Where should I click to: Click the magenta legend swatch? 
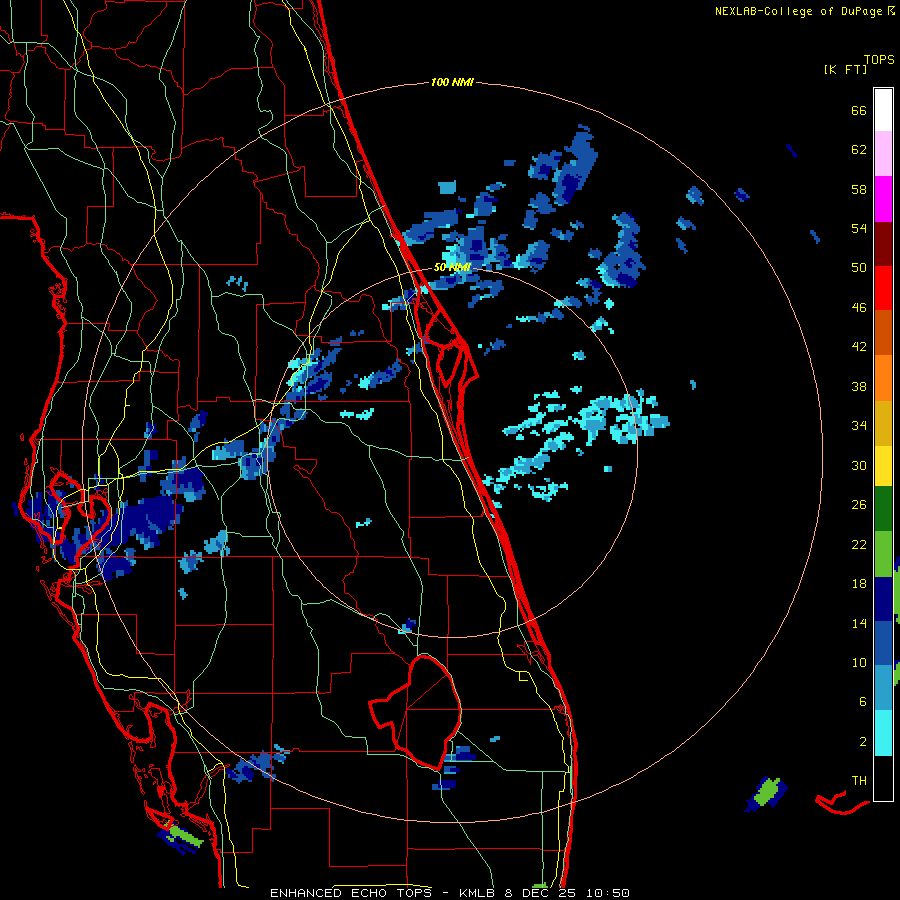point(883,199)
